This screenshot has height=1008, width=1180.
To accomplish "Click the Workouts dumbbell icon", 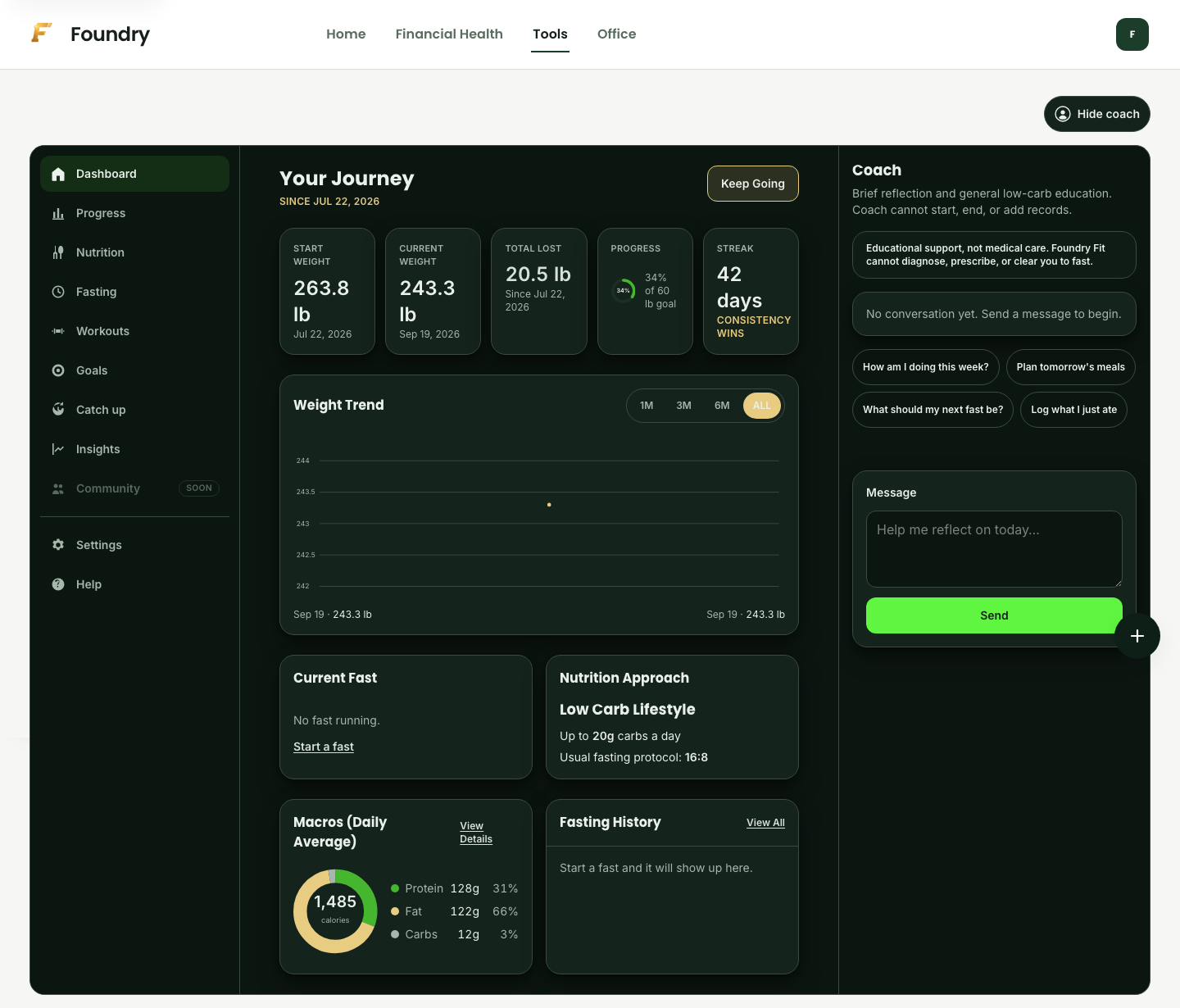I will 58,331.
